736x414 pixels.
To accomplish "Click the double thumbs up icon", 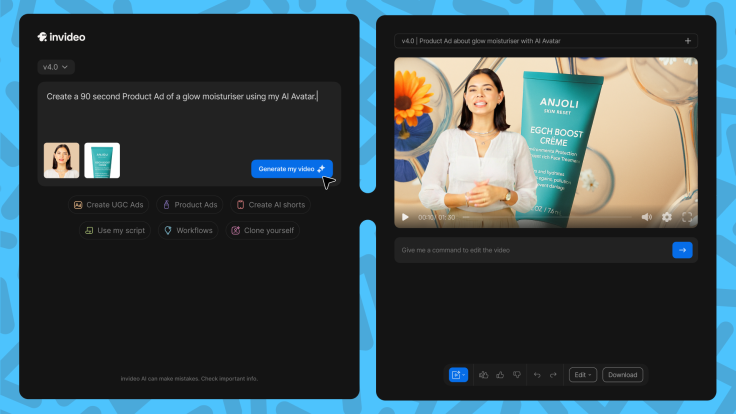I will pyautogui.click(x=483, y=375).
